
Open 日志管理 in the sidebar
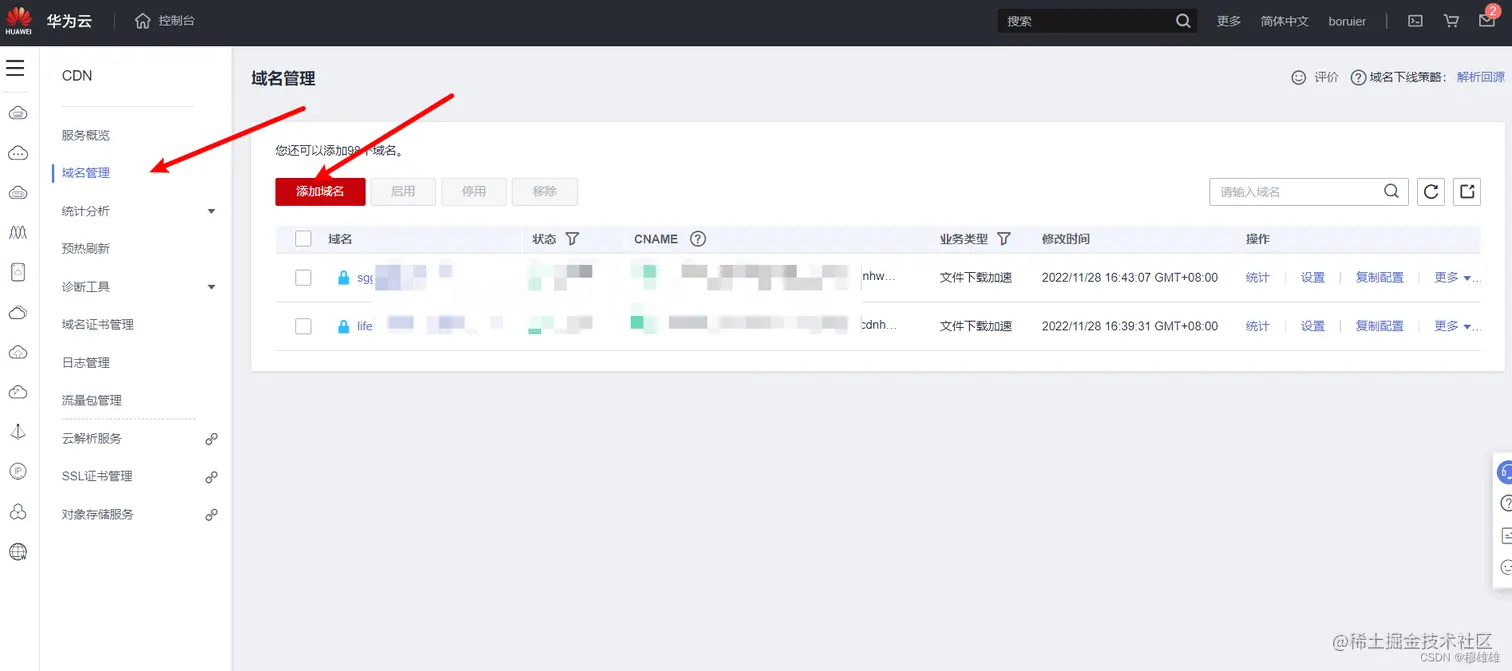click(x=86, y=362)
